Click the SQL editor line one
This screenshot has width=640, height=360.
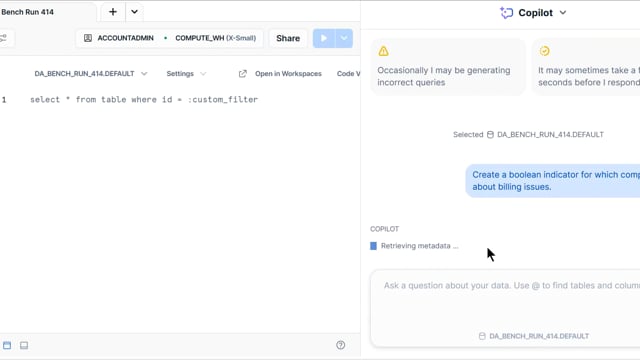144,100
